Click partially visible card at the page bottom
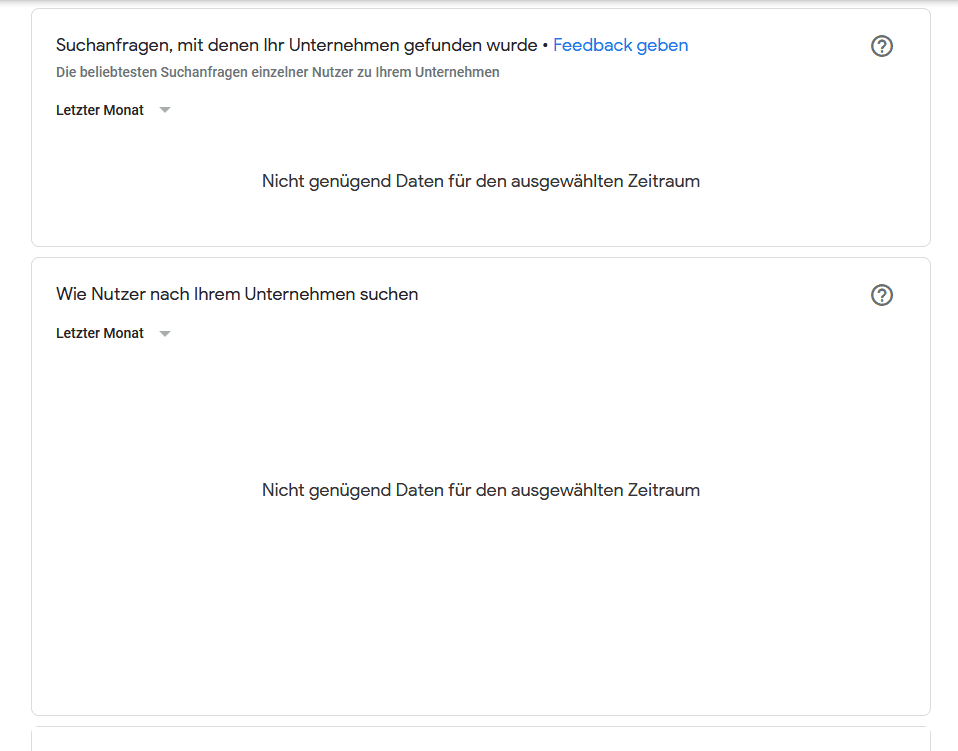This screenshot has height=751, width=958. [480, 739]
